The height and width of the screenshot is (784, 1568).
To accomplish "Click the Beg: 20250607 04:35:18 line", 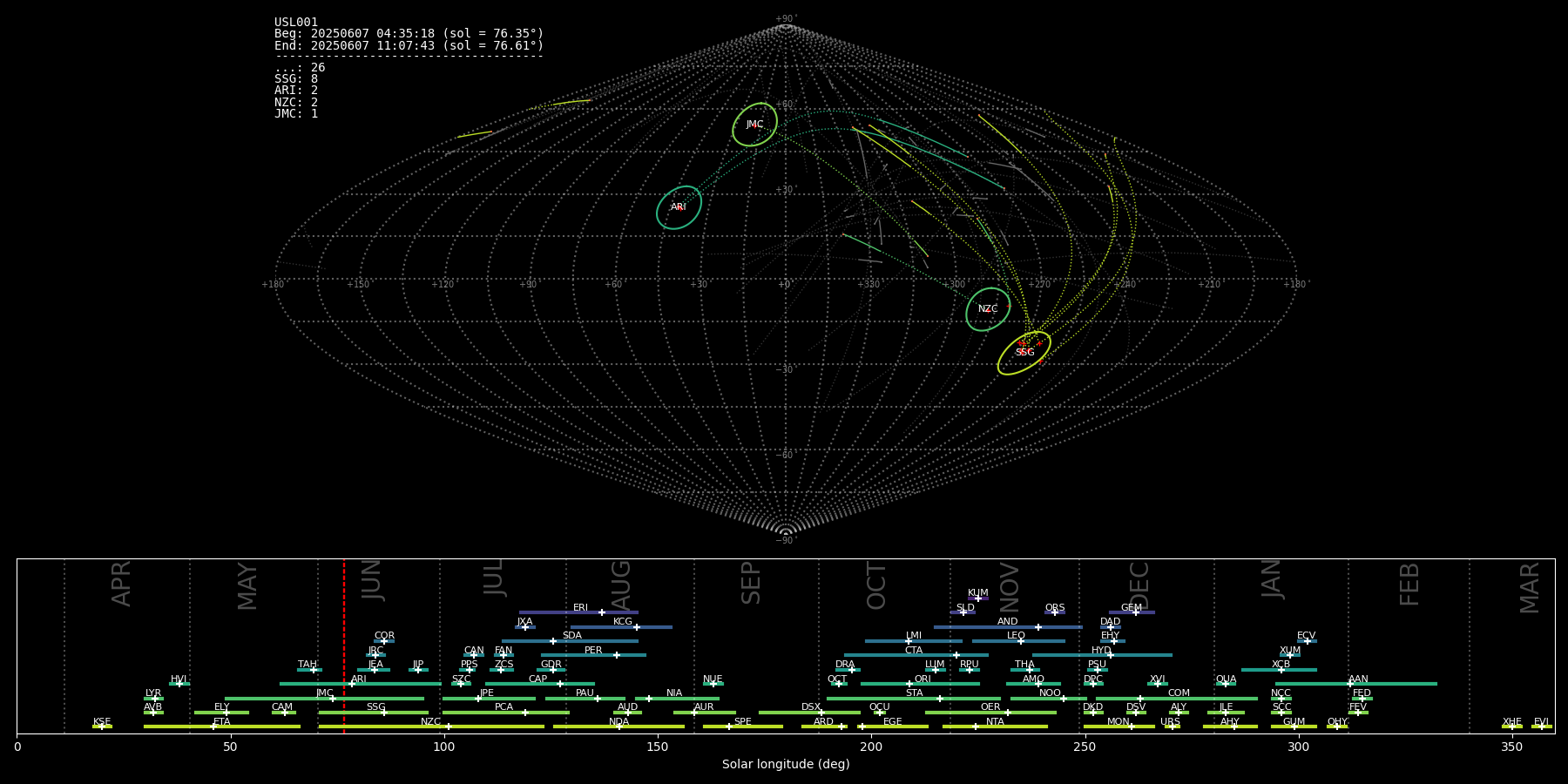I will coord(409,34).
